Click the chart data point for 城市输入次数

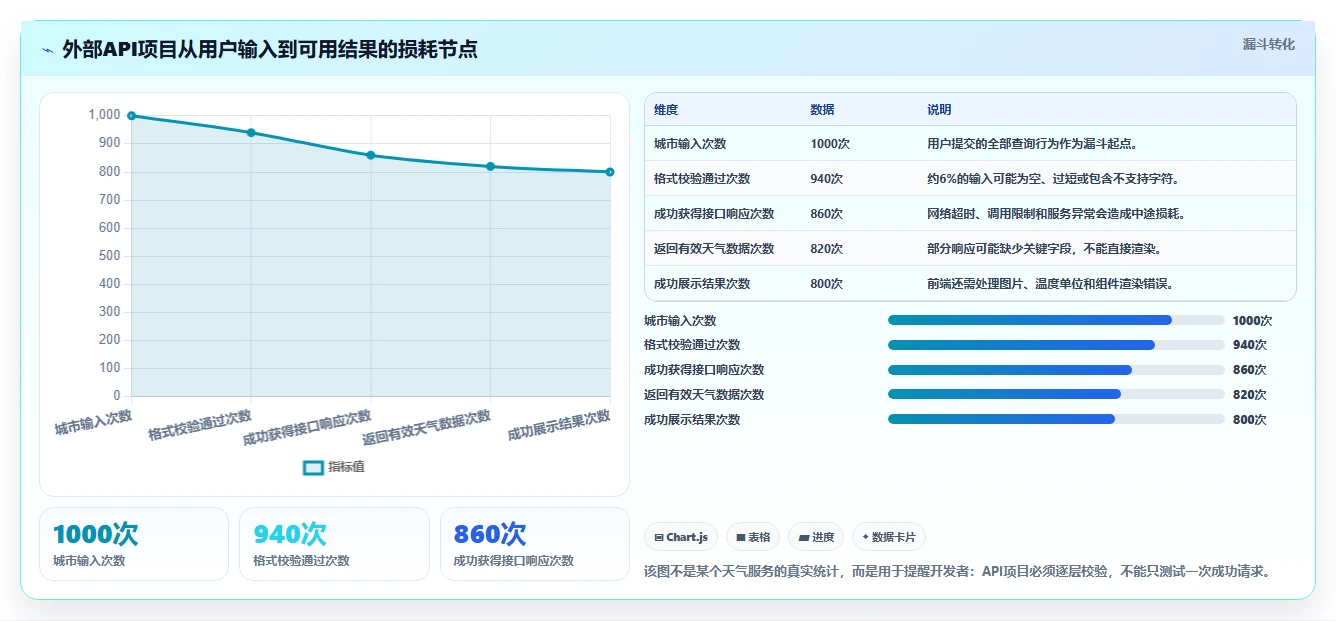[131, 116]
